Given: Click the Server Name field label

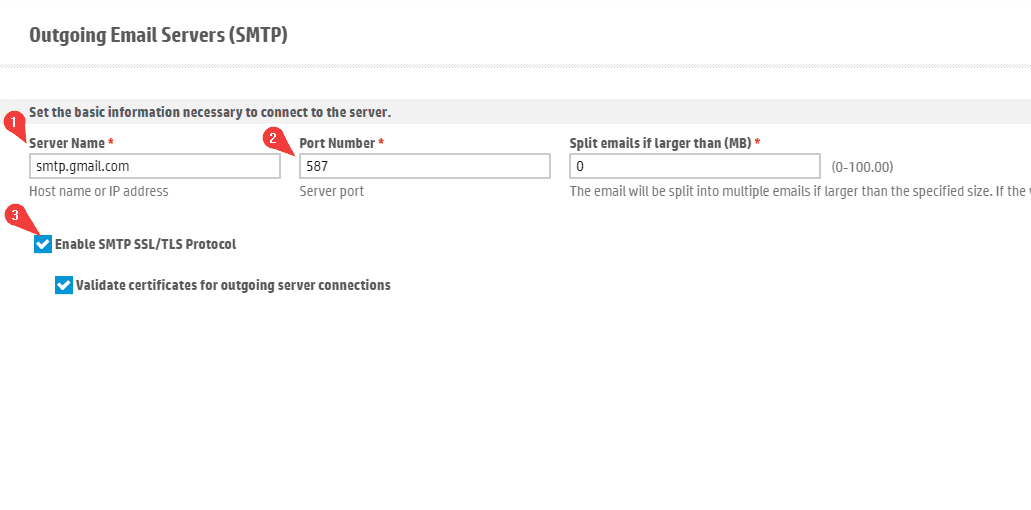Looking at the screenshot, I should pos(67,143).
